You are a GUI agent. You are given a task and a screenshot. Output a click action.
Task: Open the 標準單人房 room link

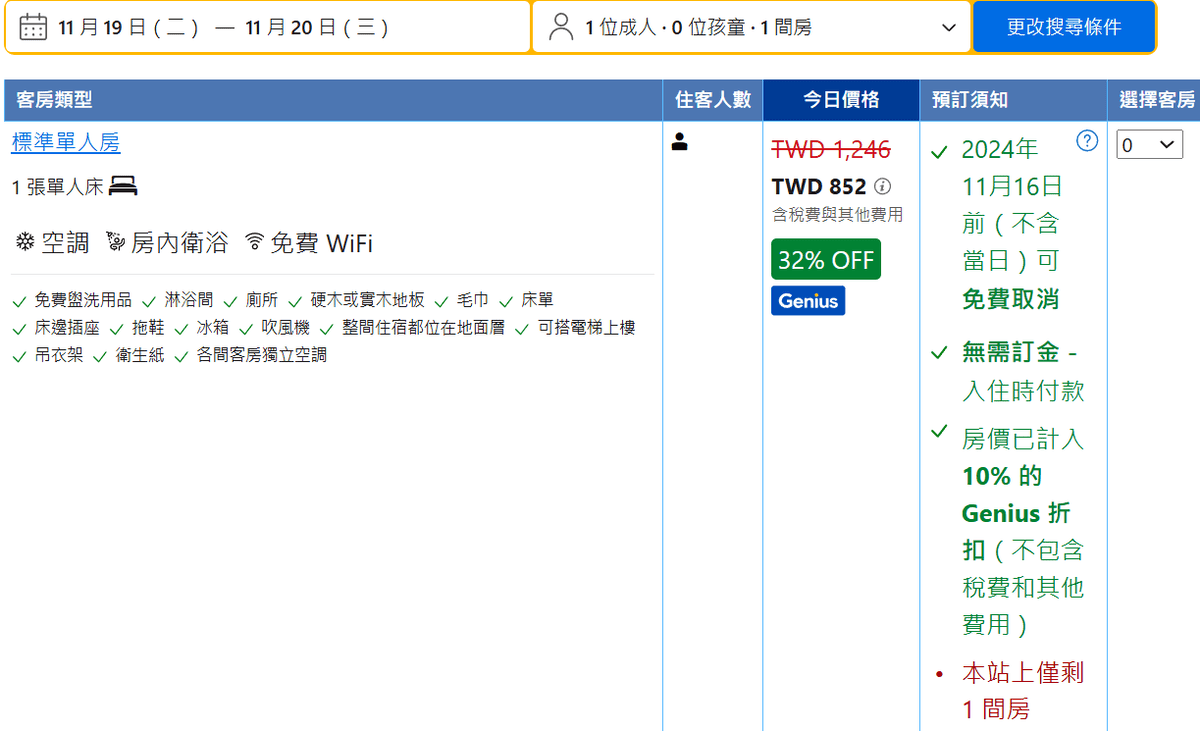[x=66, y=143]
